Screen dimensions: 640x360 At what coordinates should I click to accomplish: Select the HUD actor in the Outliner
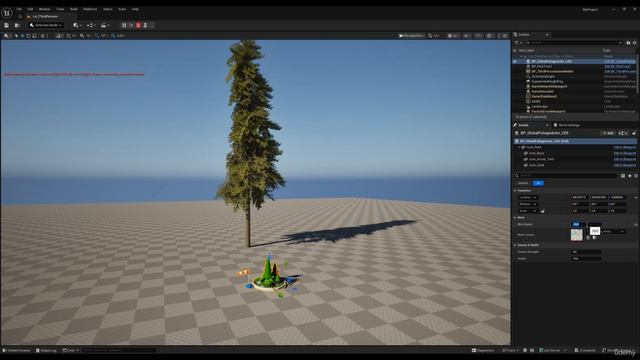click(536, 101)
